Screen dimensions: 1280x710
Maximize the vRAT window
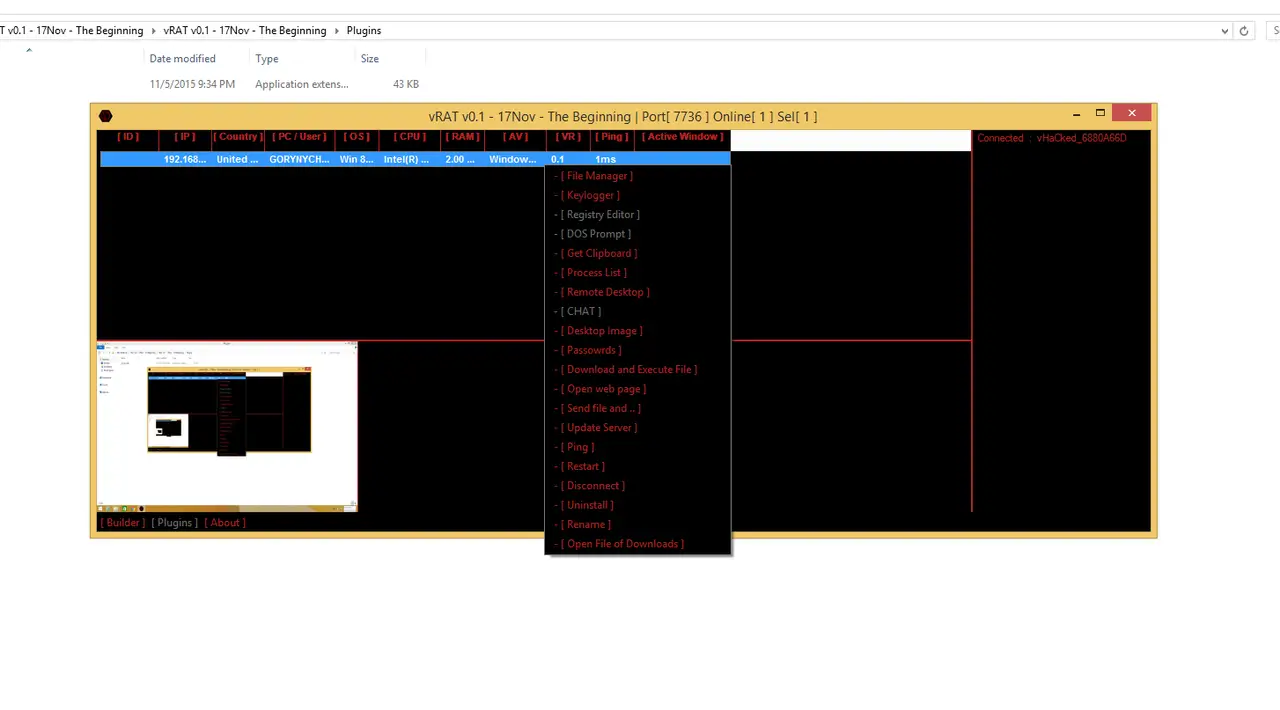(x=1100, y=114)
